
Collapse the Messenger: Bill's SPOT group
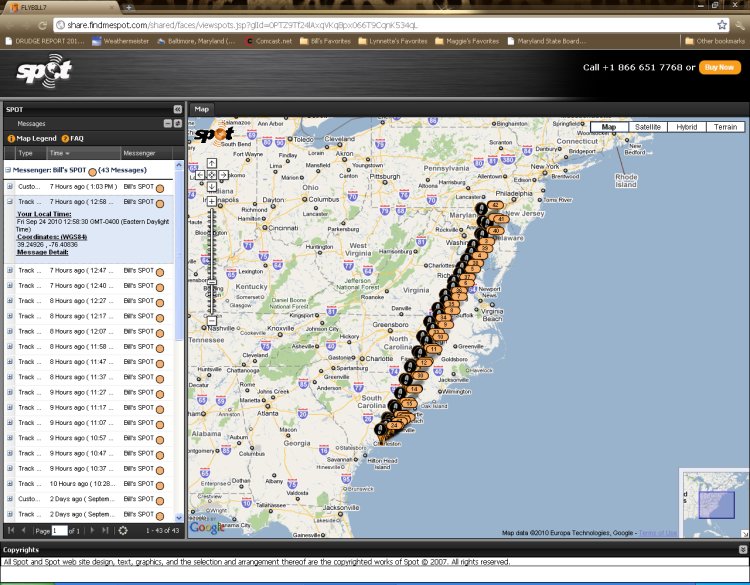[x=8, y=170]
